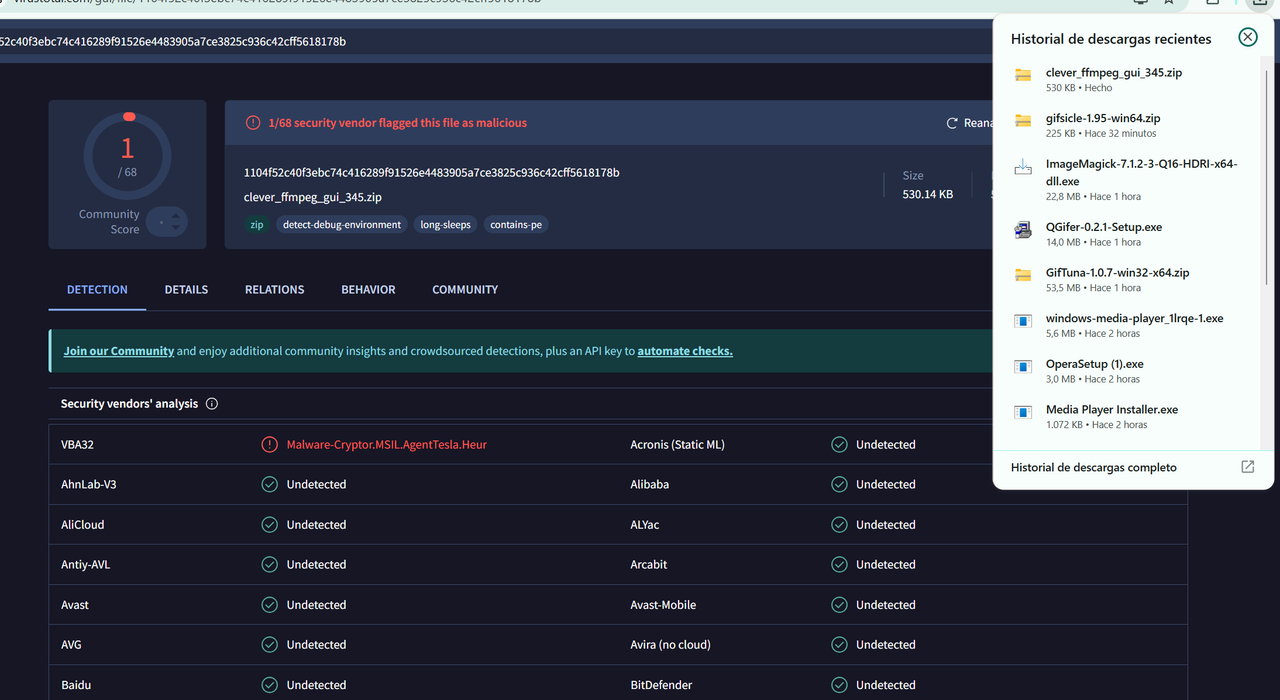Screen dimensions: 1280x700
Task: Click the green check icon in Avast-Mobile row
Action: point(840,605)
